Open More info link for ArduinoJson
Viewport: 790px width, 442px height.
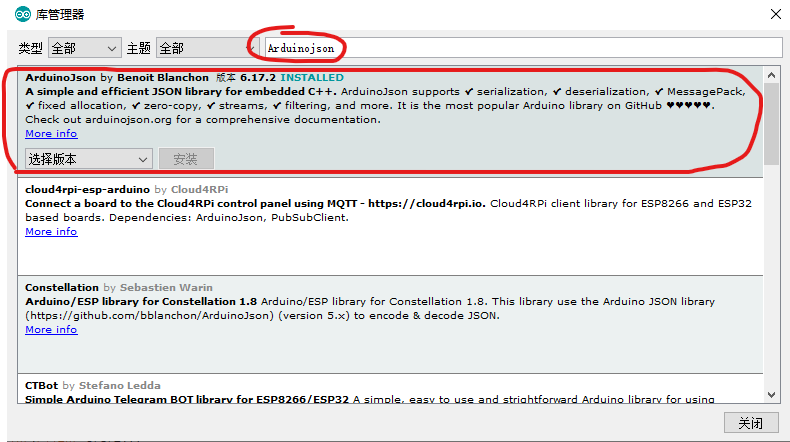pyautogui.click(x=51, y=134)
